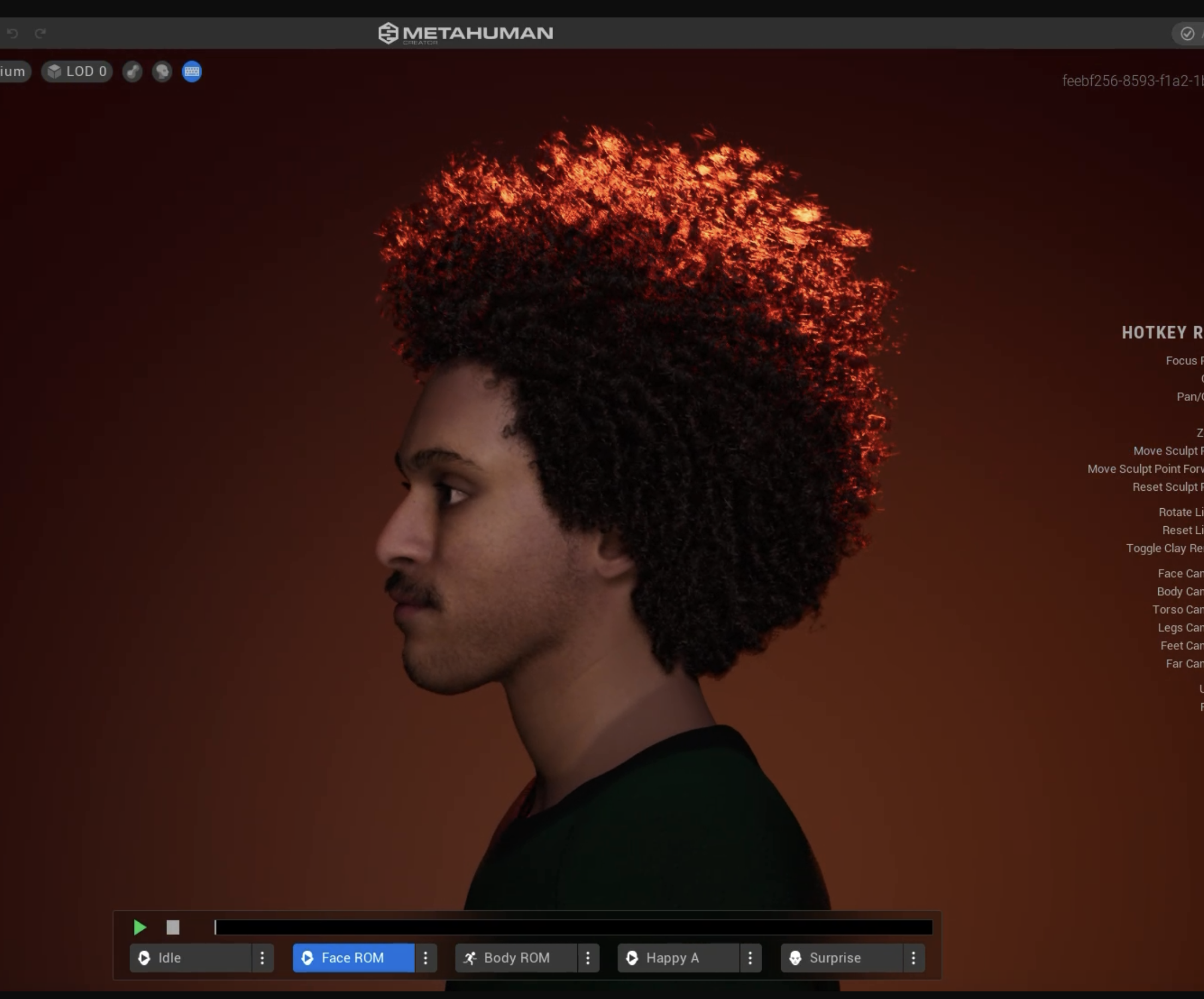Open three-dot menu beside Body ROM
Screen dimensions: 1204x999
(588, 958)
